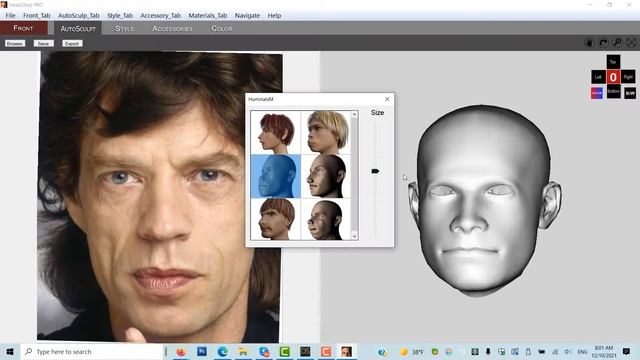This screenshot has height=360, width=640.
Task: Switch 3D view to Bottom
Action: click(613, 91)
